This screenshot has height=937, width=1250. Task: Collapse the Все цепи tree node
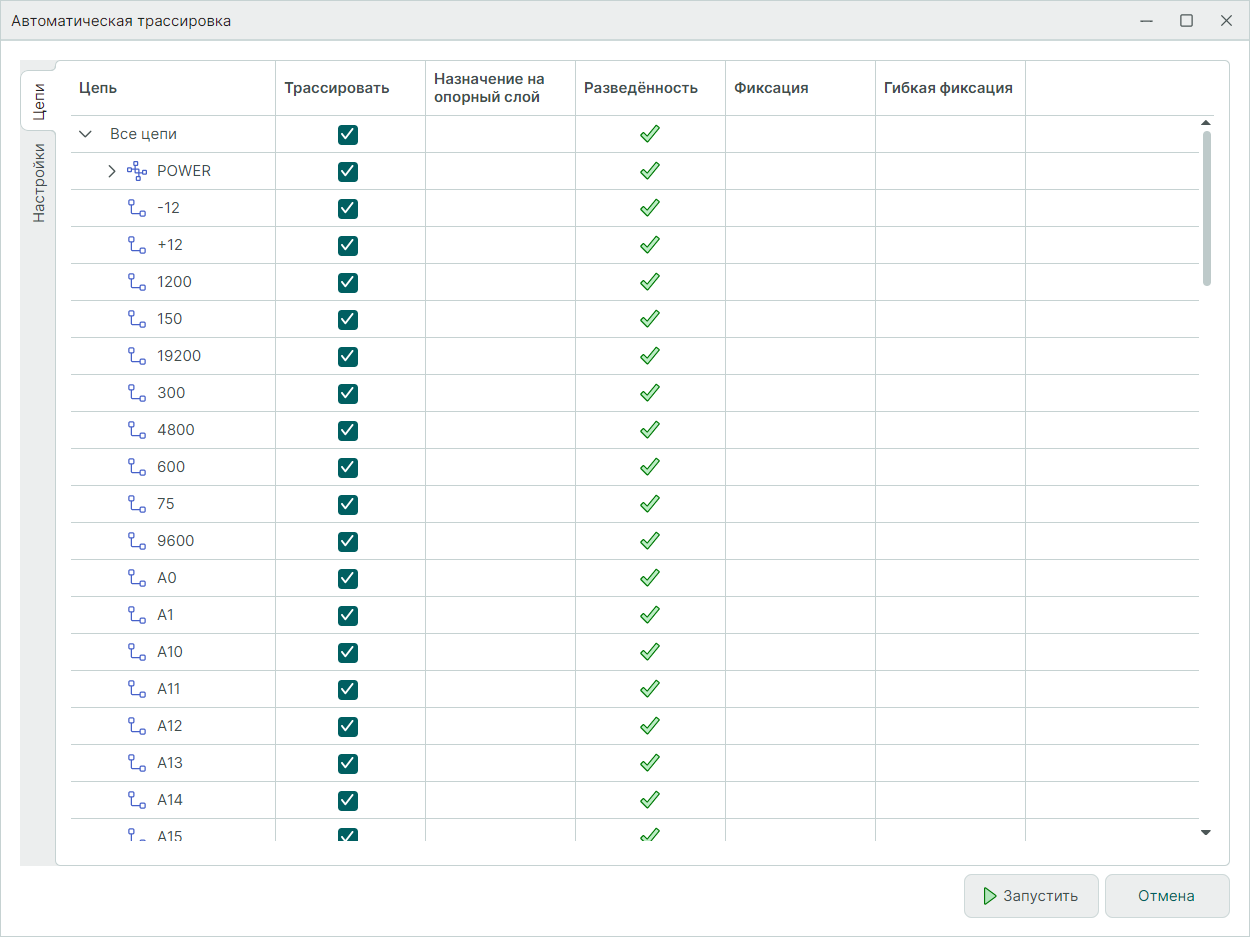(x=85, y=134)
